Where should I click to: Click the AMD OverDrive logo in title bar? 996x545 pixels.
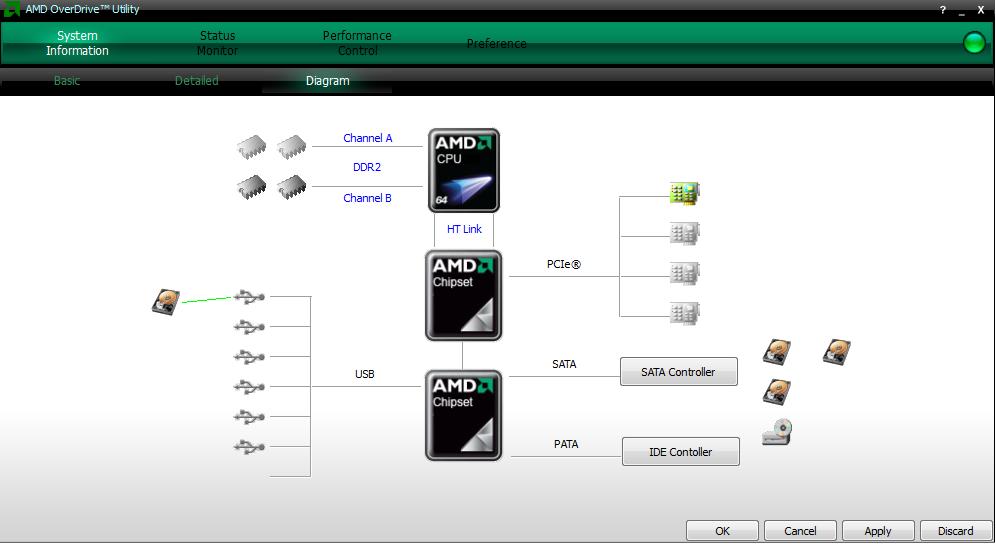(11, 9)
